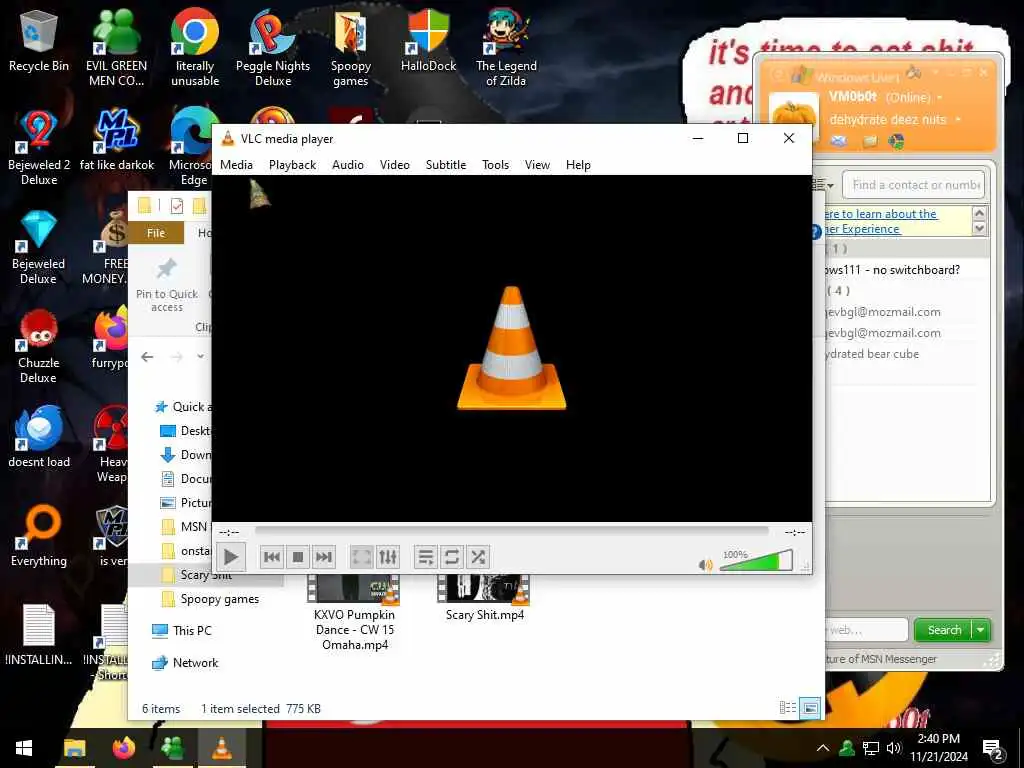Open Windows Start menu
The image size is (1024, 768).
pyautogui.click(x=24, y=748)
